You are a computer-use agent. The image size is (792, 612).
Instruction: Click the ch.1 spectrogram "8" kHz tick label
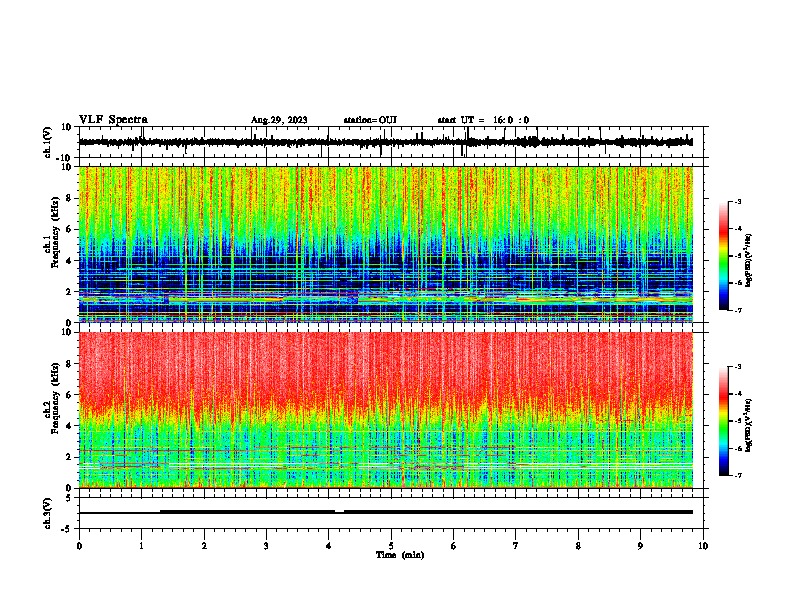[x=70, y=198]
